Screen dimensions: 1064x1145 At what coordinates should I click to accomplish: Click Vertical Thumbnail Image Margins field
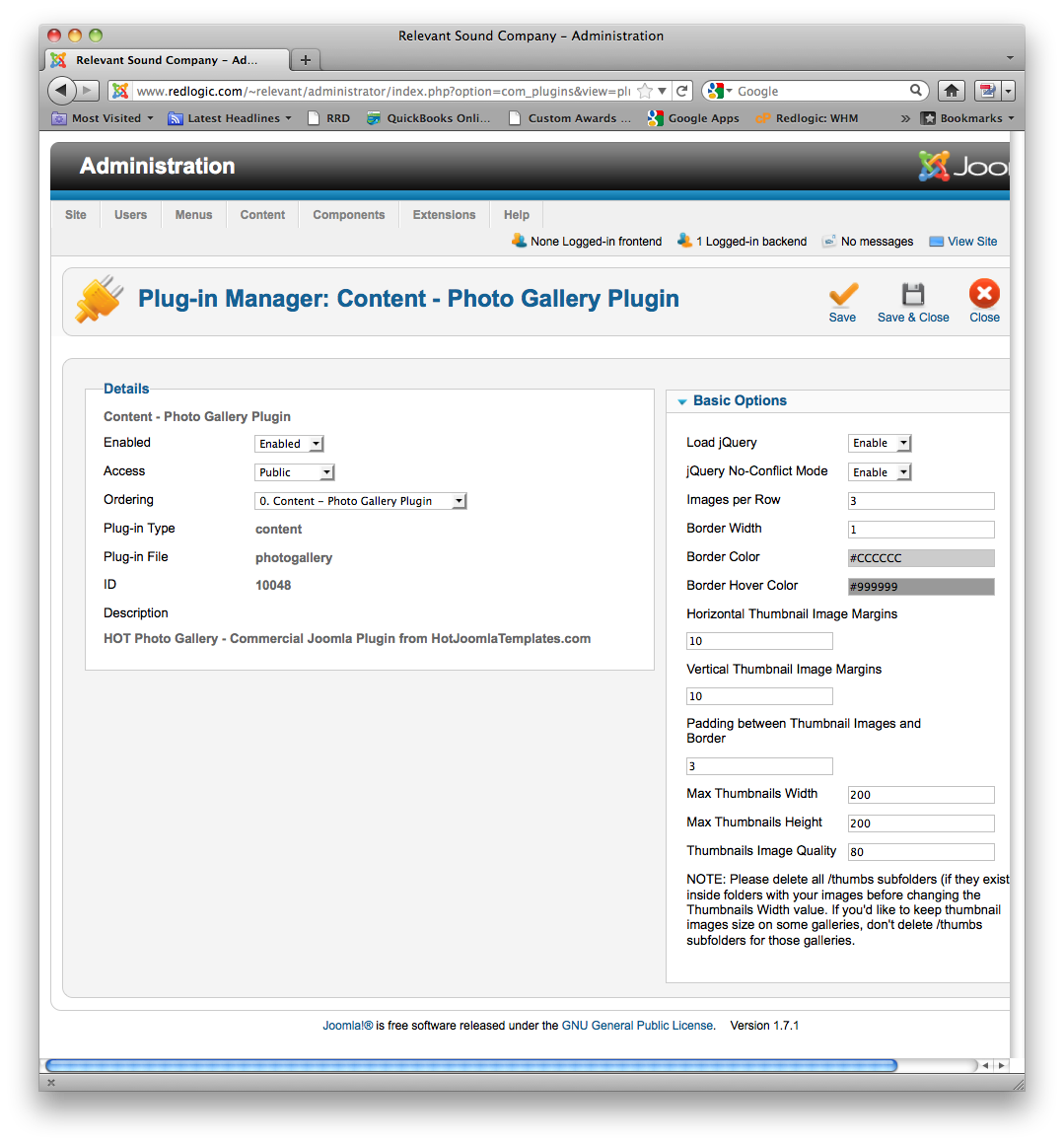tap(759, 696)
